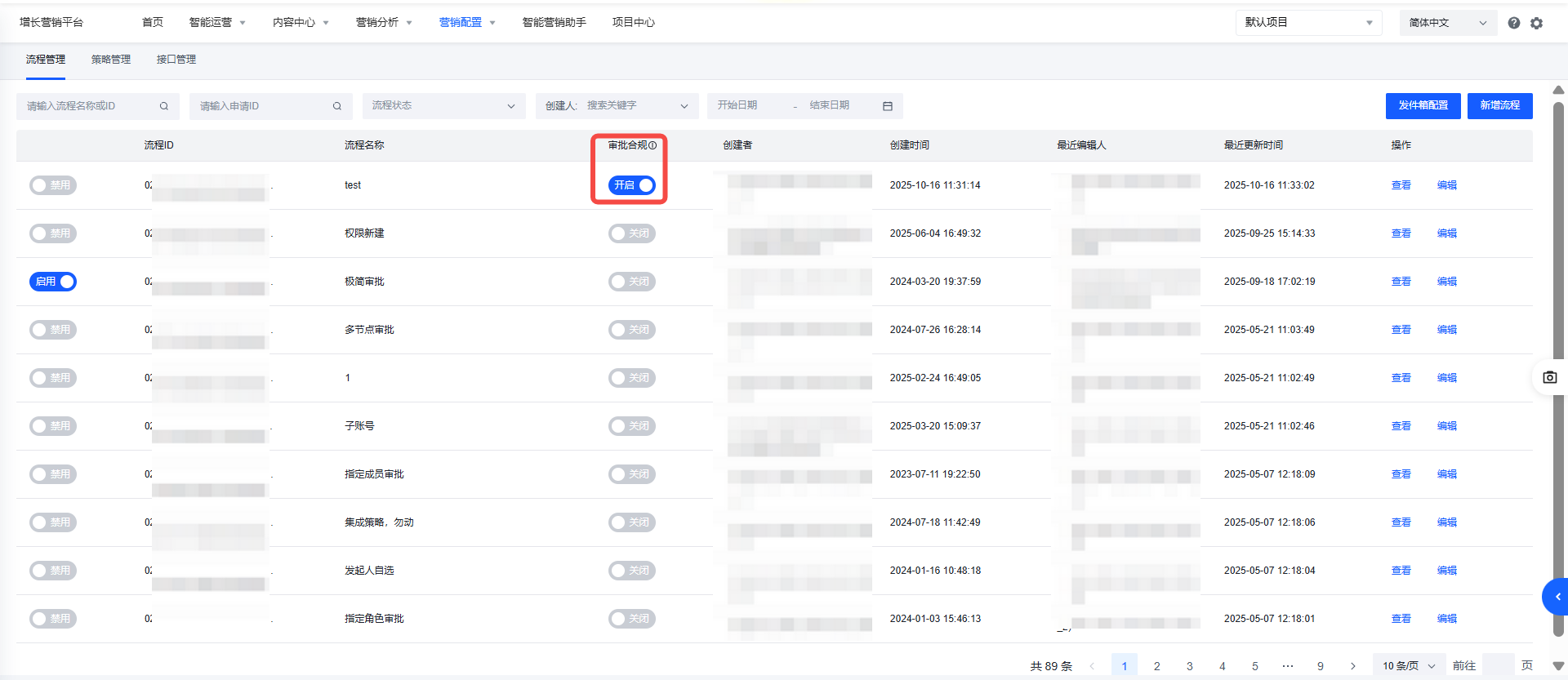Image resolution: width=1568 pixels, height=680 pixels.
Task: Open the 简体中文 language dropdown
Action: point(1449,23)
